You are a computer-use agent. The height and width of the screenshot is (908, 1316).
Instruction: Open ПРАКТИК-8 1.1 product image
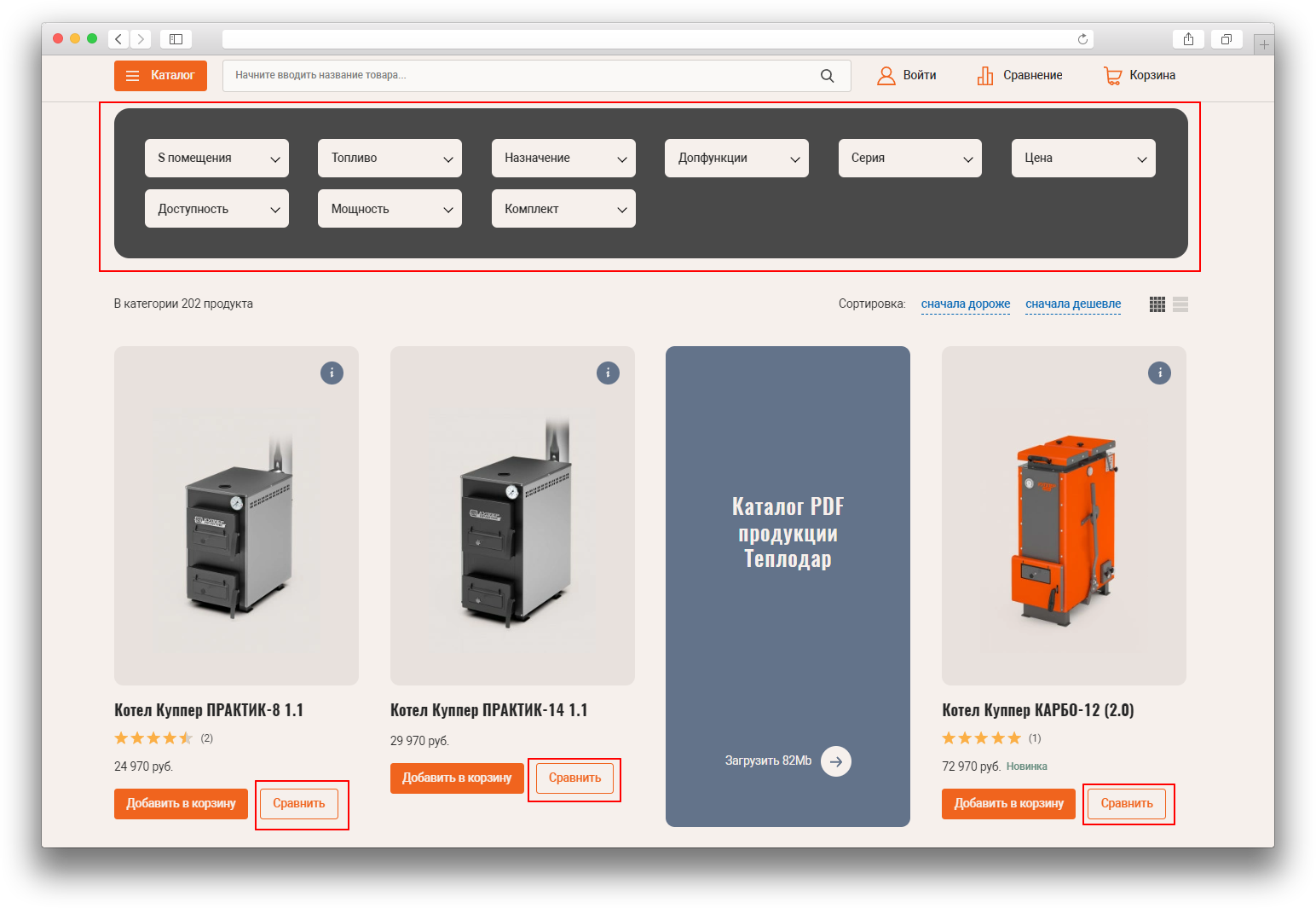click(x=236, y=516)
